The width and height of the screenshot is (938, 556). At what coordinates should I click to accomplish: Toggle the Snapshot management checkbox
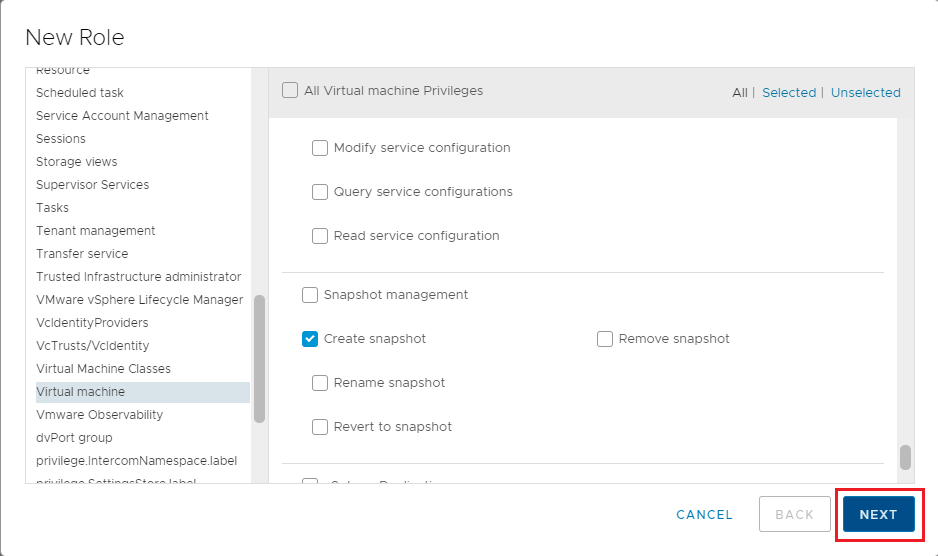pos(310,295)
